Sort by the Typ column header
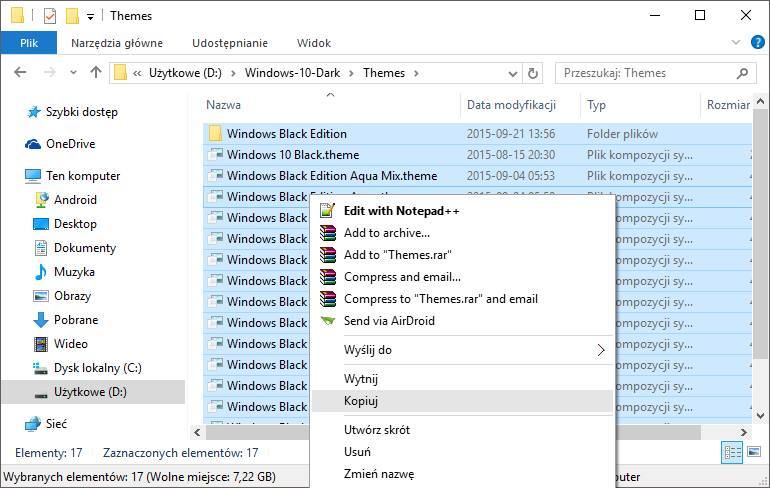The image size is (770, 488). pyautogui.click(x=596, y=105)
